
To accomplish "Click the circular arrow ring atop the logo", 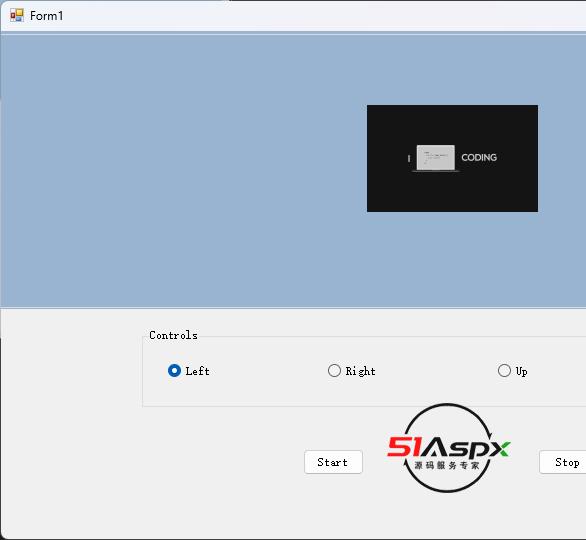I will [448, 418].
